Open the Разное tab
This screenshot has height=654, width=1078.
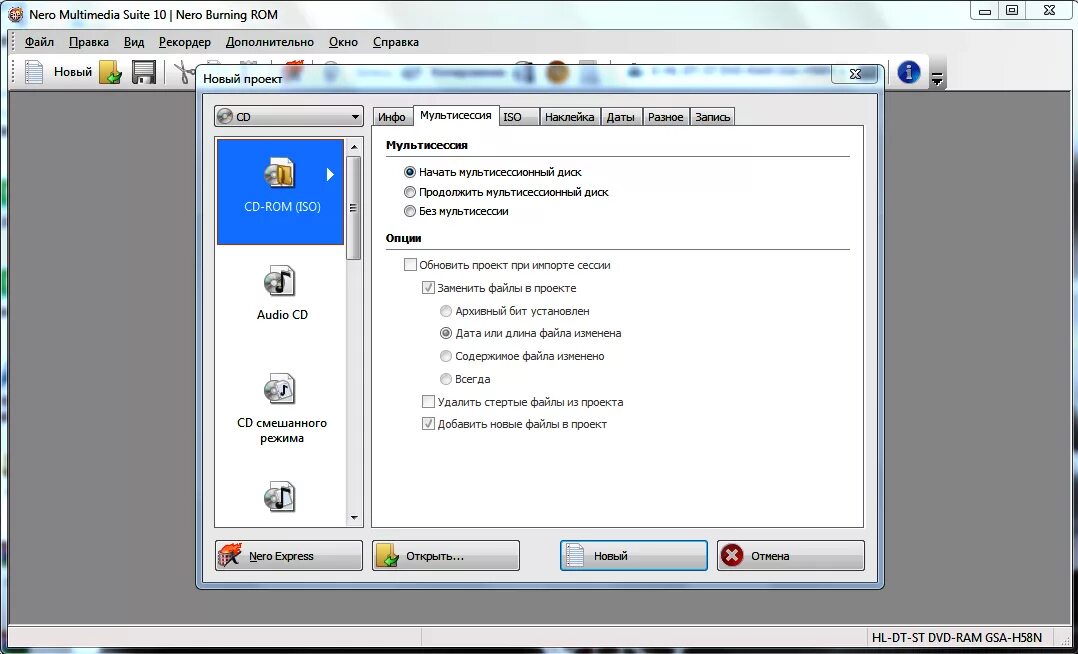coord(666,117)
